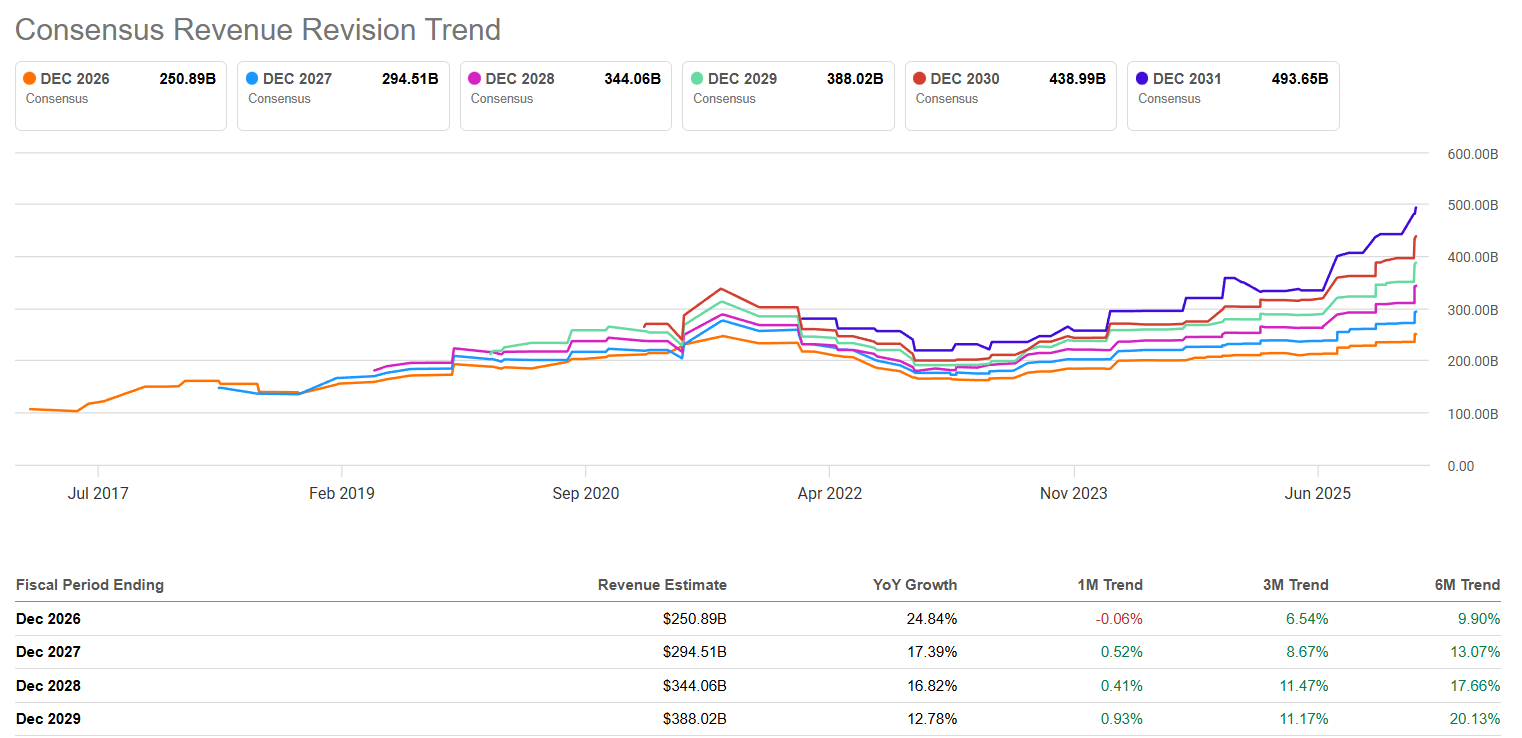The width and height of the screenshot is (1522, 738).
Task: Click the purple dot beside DEC 2031
Action: pyautogui.click(x=1143, y=79)
